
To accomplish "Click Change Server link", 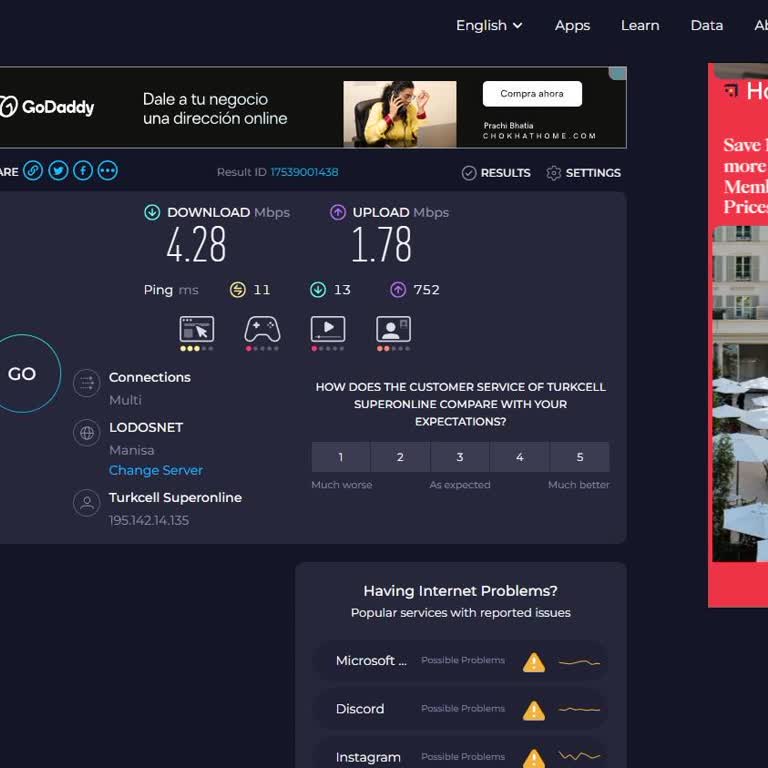I will (x=156, y=470).
